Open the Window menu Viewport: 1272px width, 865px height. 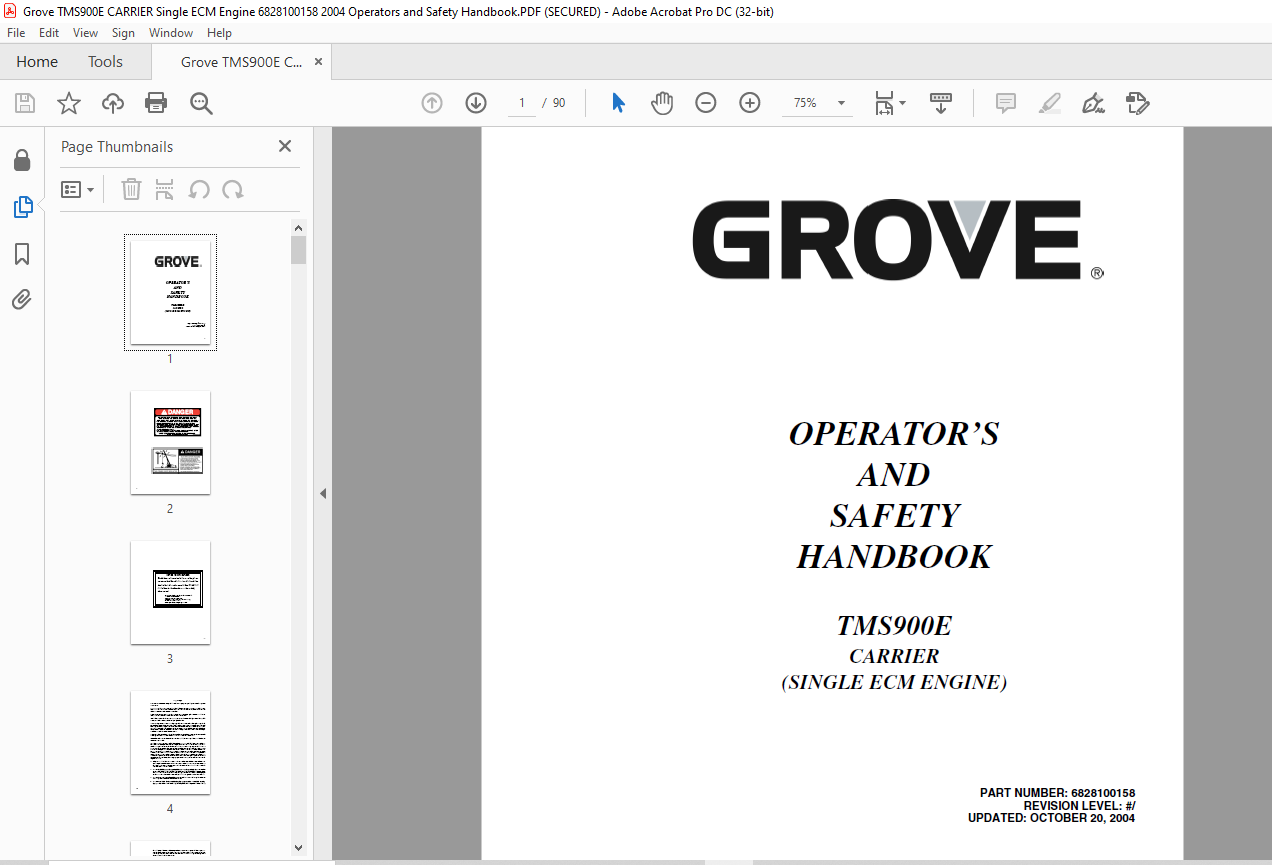point(171,33)
